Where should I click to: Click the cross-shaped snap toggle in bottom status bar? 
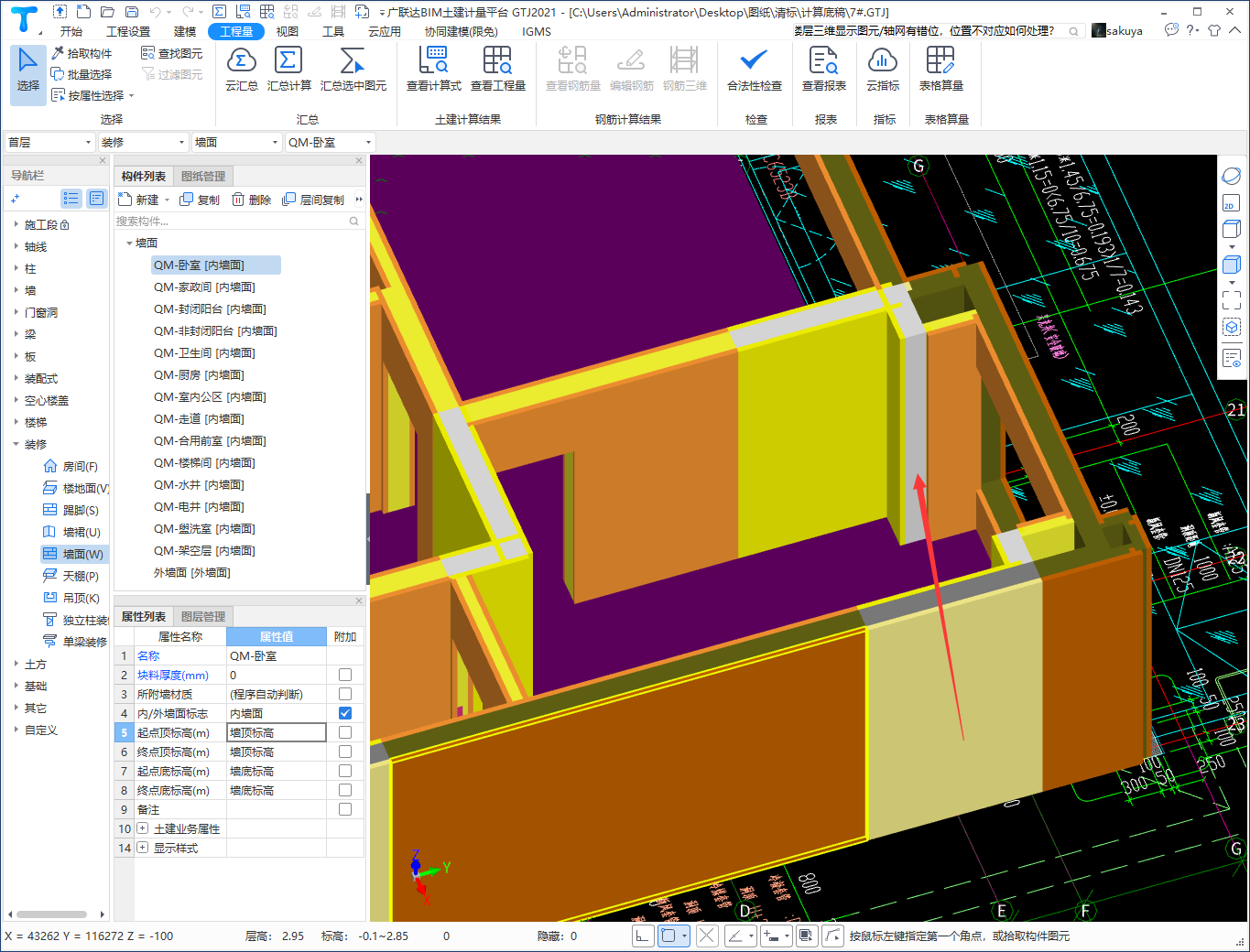pyautogui.click(x=707, y=936)
